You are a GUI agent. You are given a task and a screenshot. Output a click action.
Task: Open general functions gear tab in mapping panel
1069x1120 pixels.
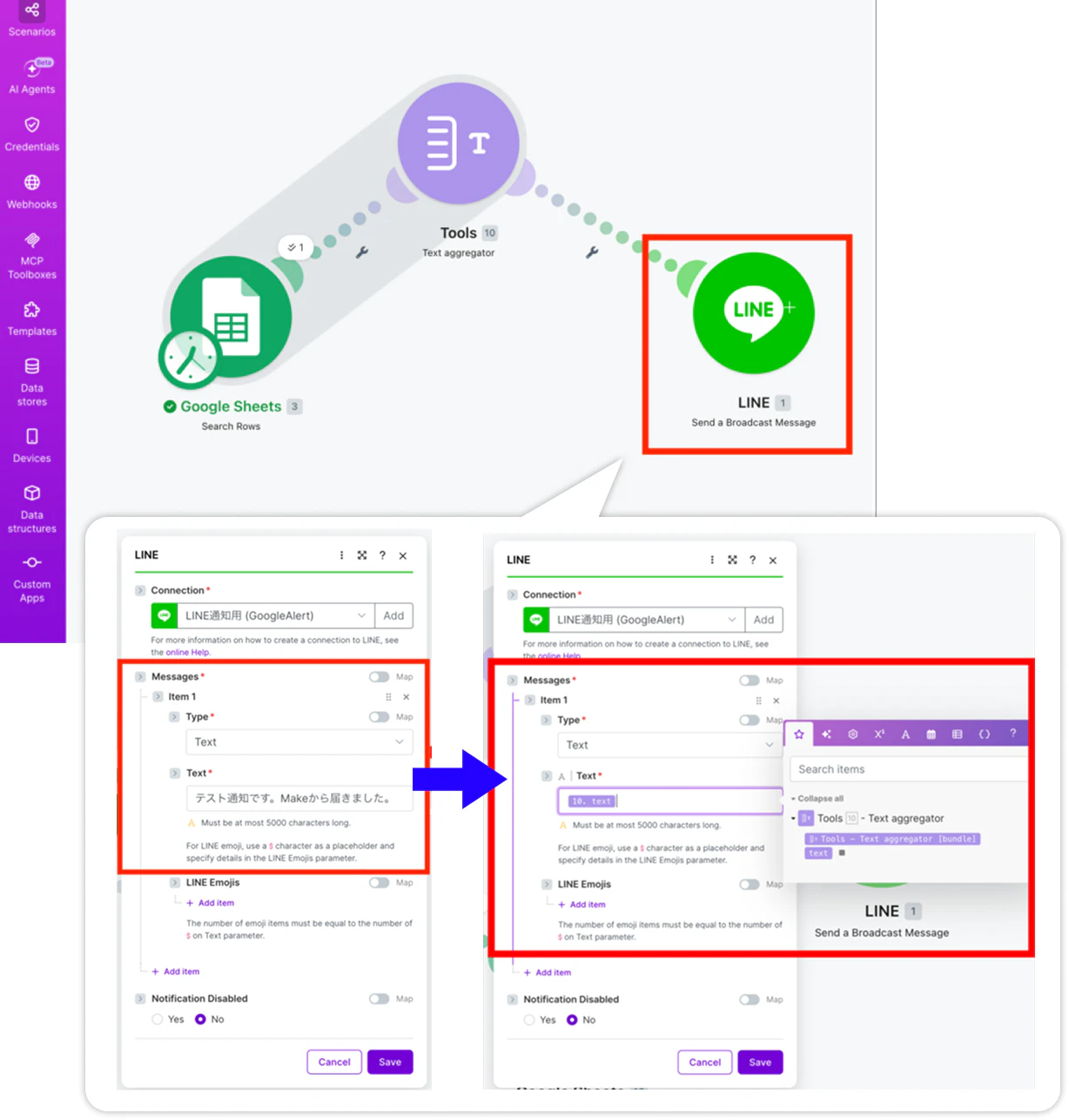point(853,734)
